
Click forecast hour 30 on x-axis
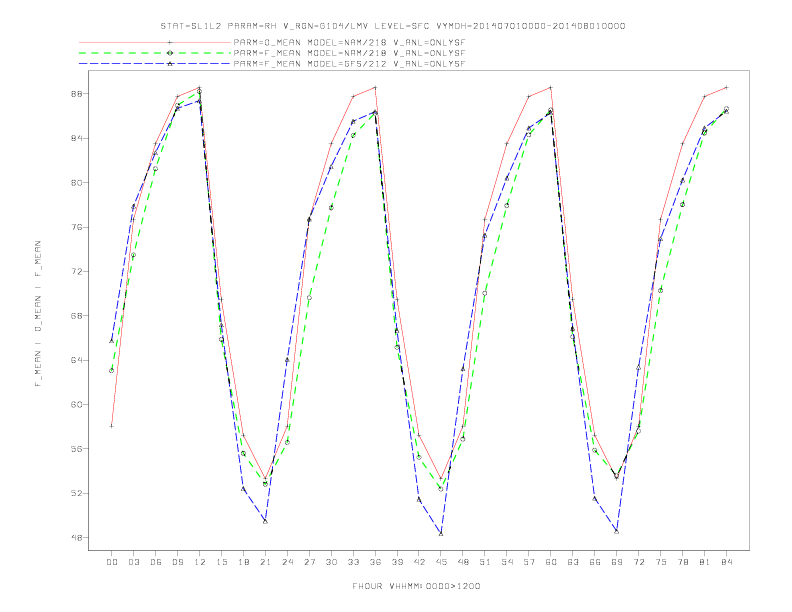click(x=331, y=562)
